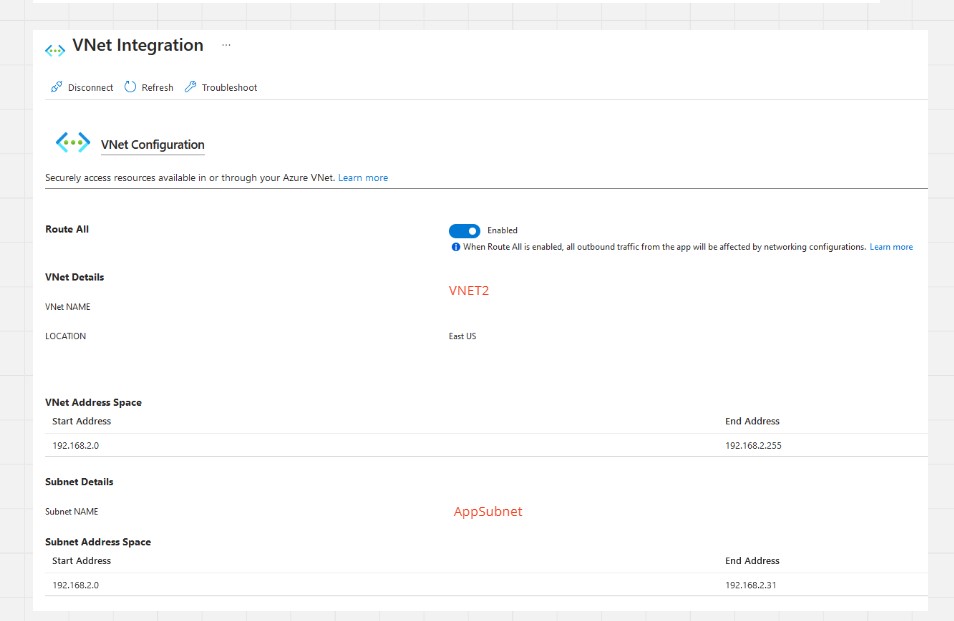The height and width of the screenshot is (621, 954).
Task: Click the Troubleshoot wrench icon
Action: [x=190, y=87]
